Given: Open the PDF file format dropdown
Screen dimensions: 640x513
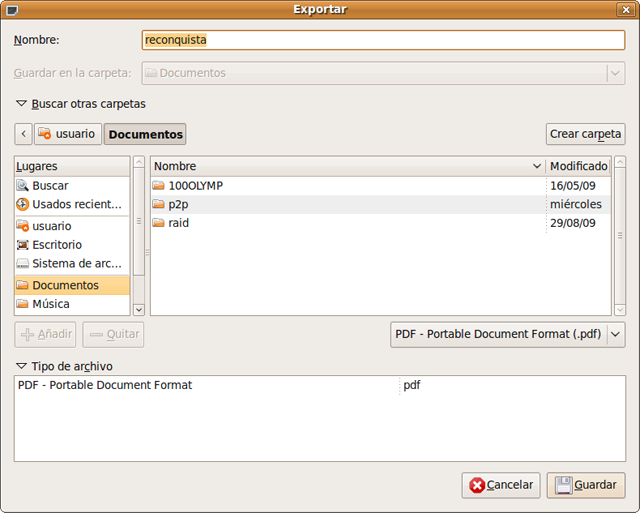Looking at the screenshot, I should point(507,334).
